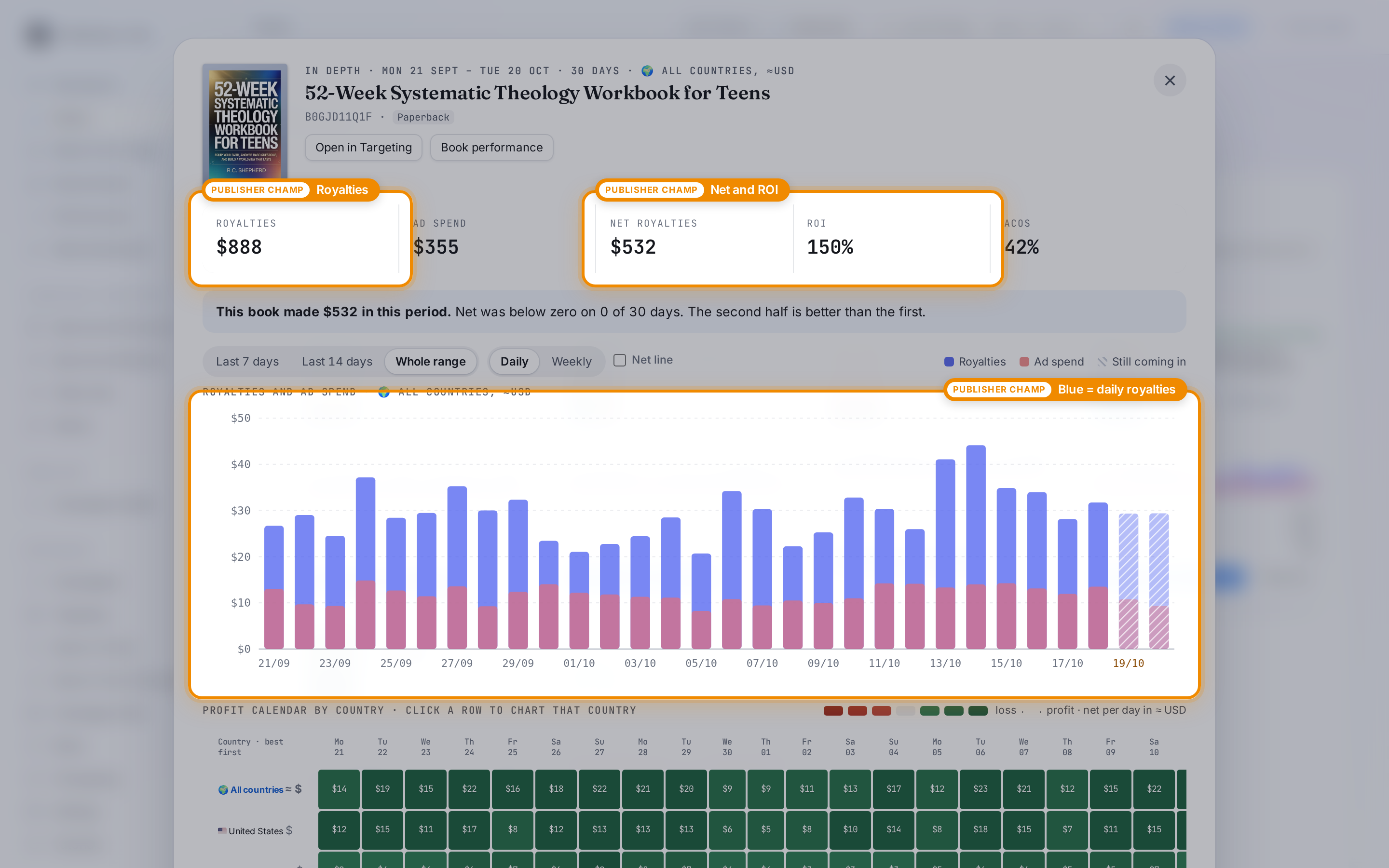Select the Last 14 days range
1389x868 pixels.
(x=337, y=362)
